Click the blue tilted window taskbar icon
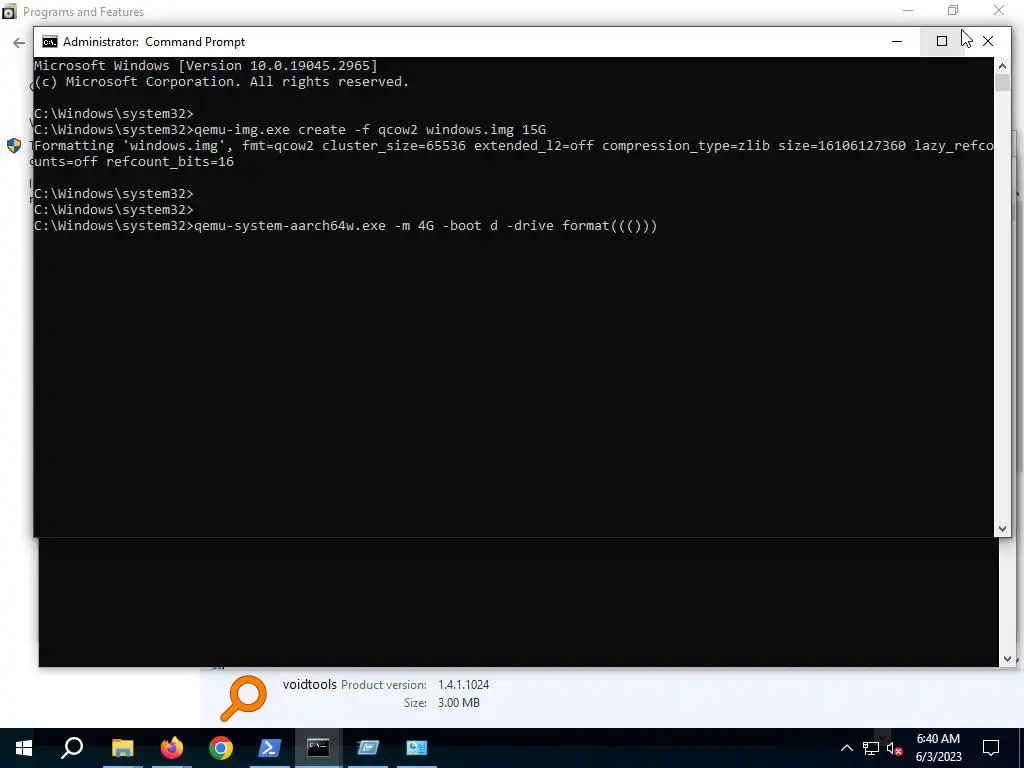The width and height of the screenshot is (1024, 768). click(368, 748)
